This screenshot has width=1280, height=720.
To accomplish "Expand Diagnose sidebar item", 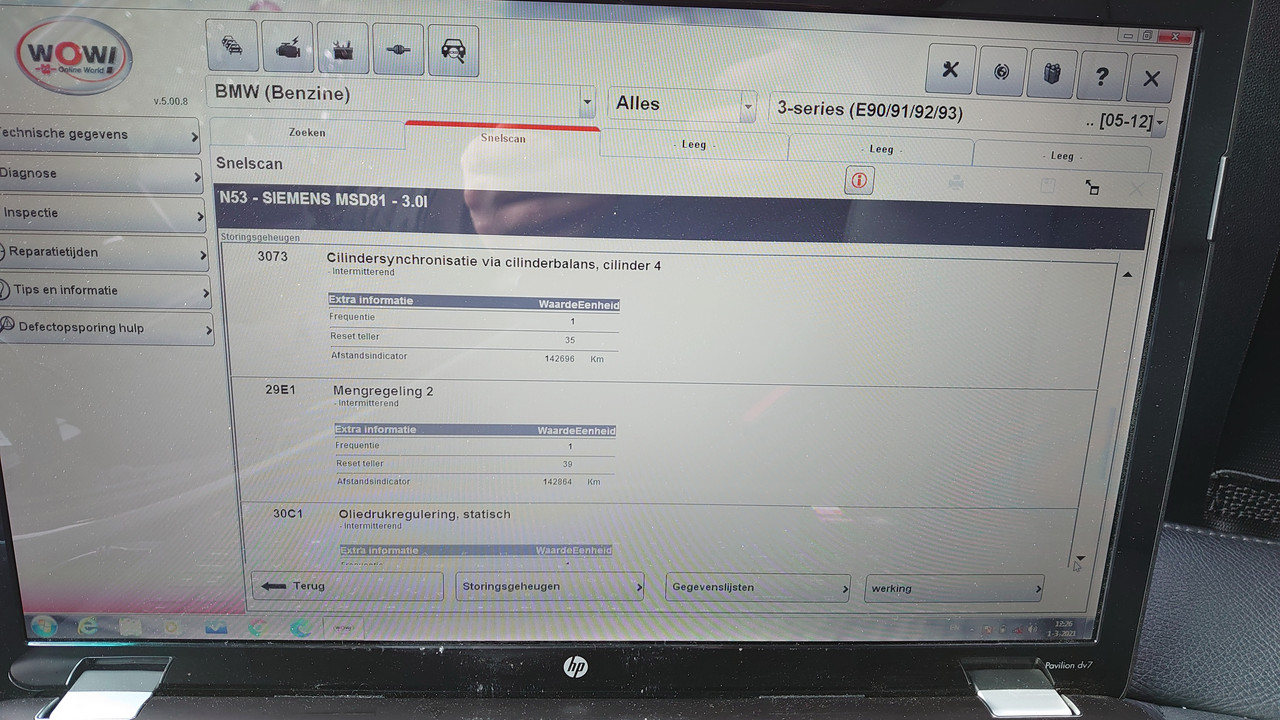I will (x=101, y=174).
